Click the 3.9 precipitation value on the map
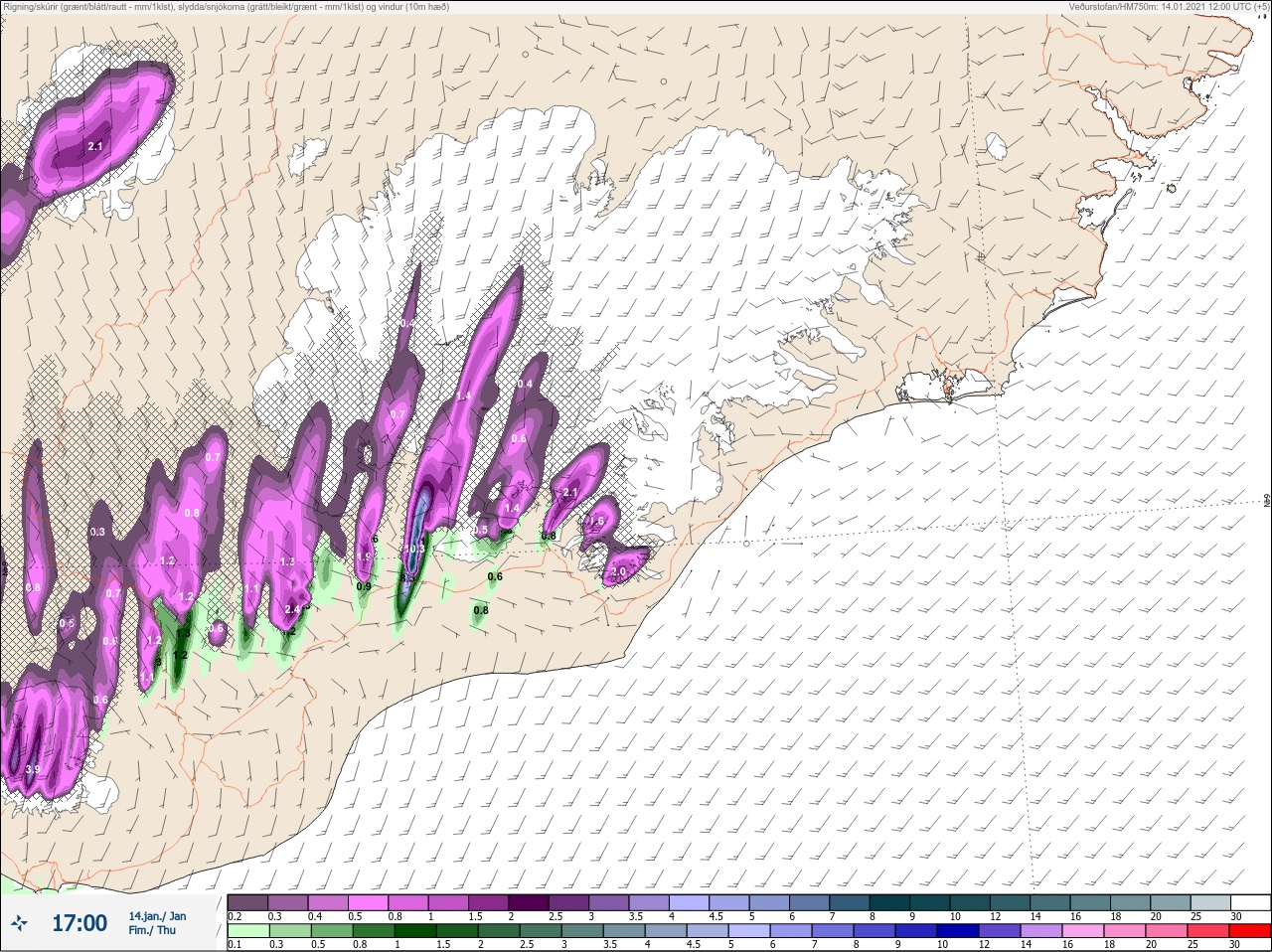1272x952 pixels. [32, 769]
